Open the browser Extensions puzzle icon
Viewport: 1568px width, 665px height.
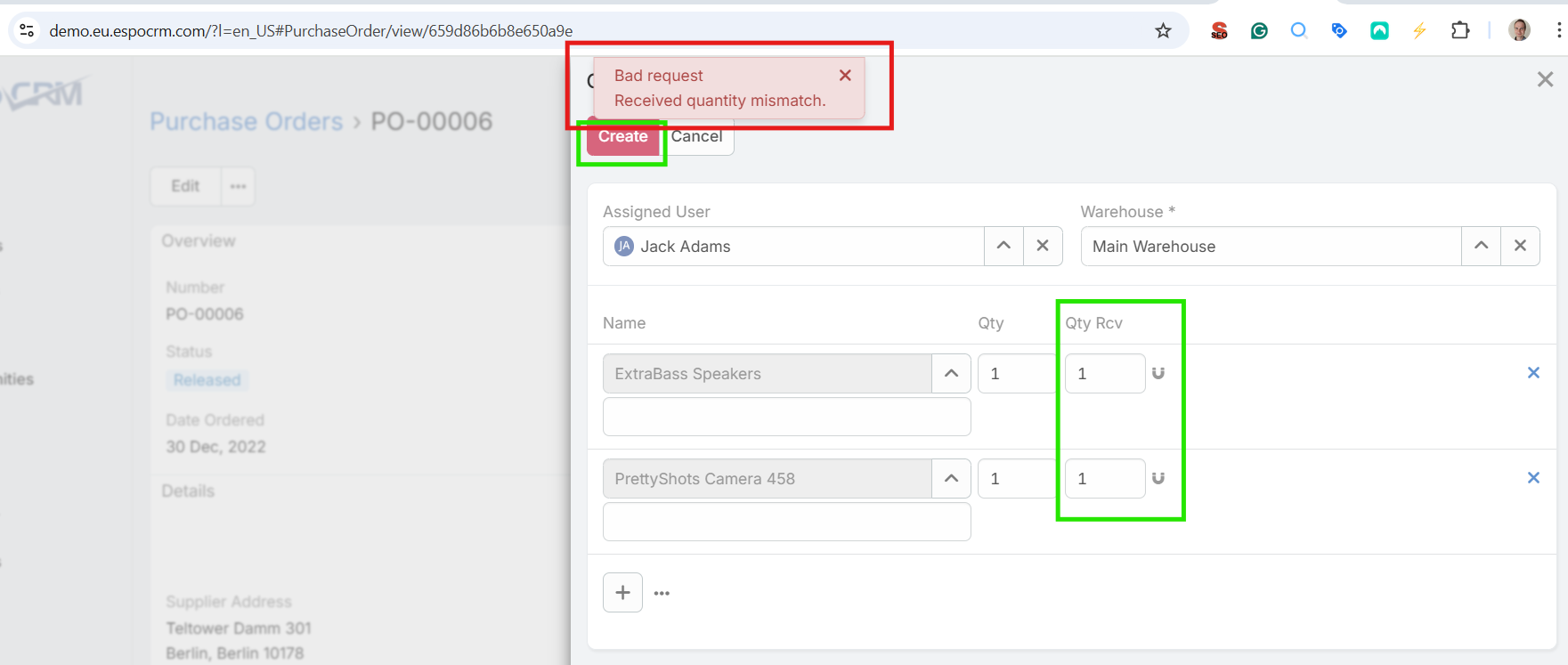1459,31
